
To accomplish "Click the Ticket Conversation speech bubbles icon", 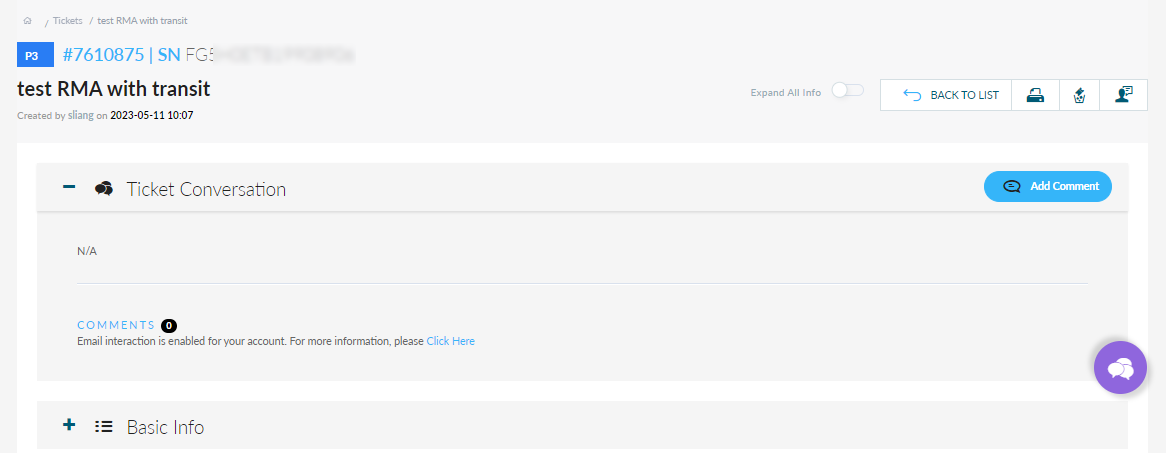I will pos(103,188).
